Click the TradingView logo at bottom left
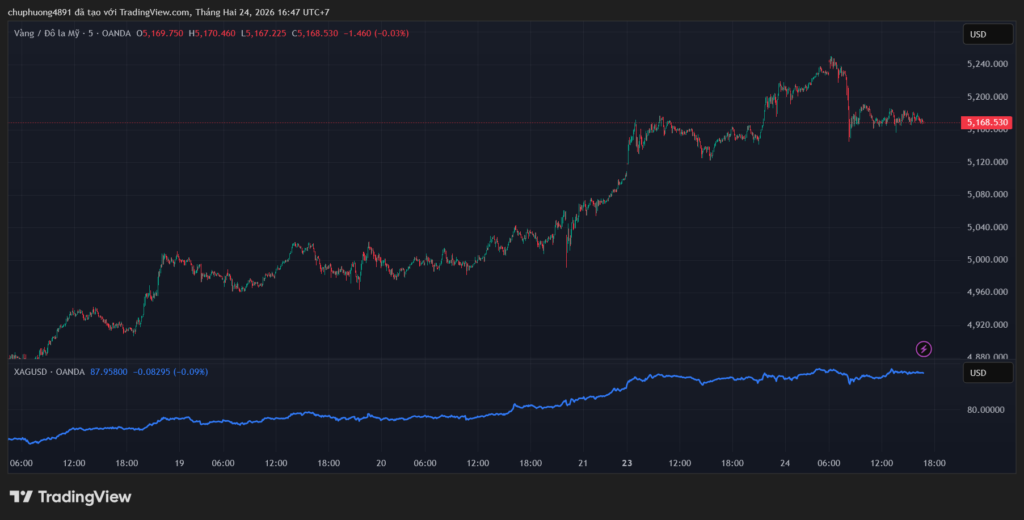Viewport: 1024px width, 520px height. pyautogui.click(x=70, y=497)
